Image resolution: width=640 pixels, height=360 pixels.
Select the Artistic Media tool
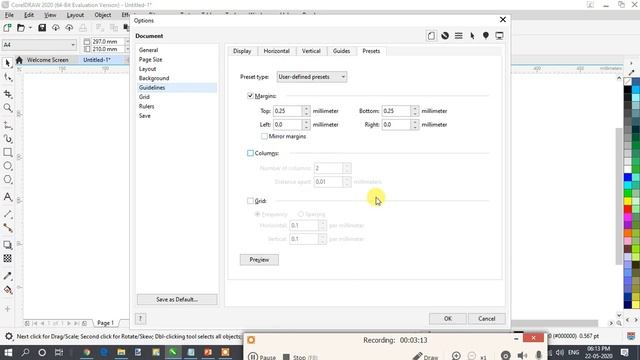(x=8, y=139)
